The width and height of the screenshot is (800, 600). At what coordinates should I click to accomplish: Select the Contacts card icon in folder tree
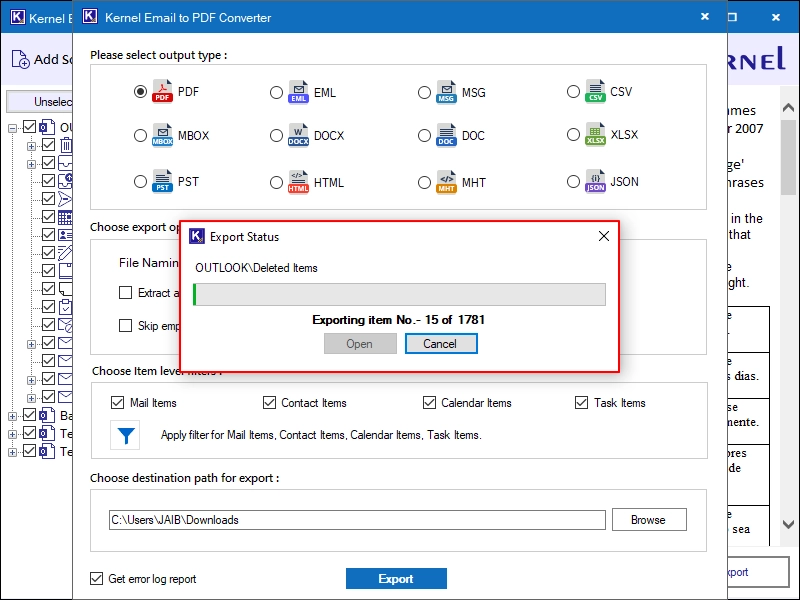65,235
